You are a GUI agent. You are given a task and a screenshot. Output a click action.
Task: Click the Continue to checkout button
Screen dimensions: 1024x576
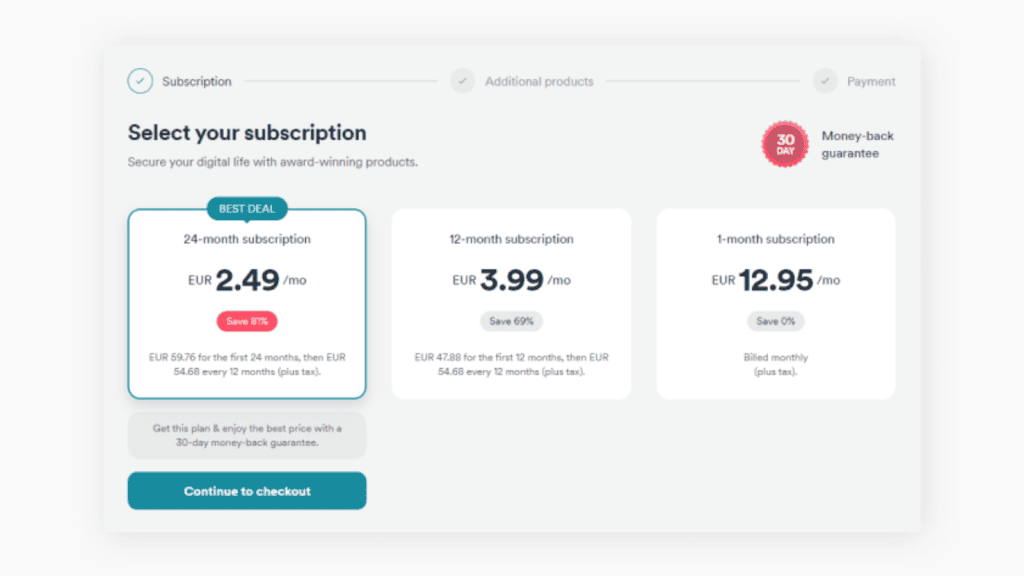246,491
